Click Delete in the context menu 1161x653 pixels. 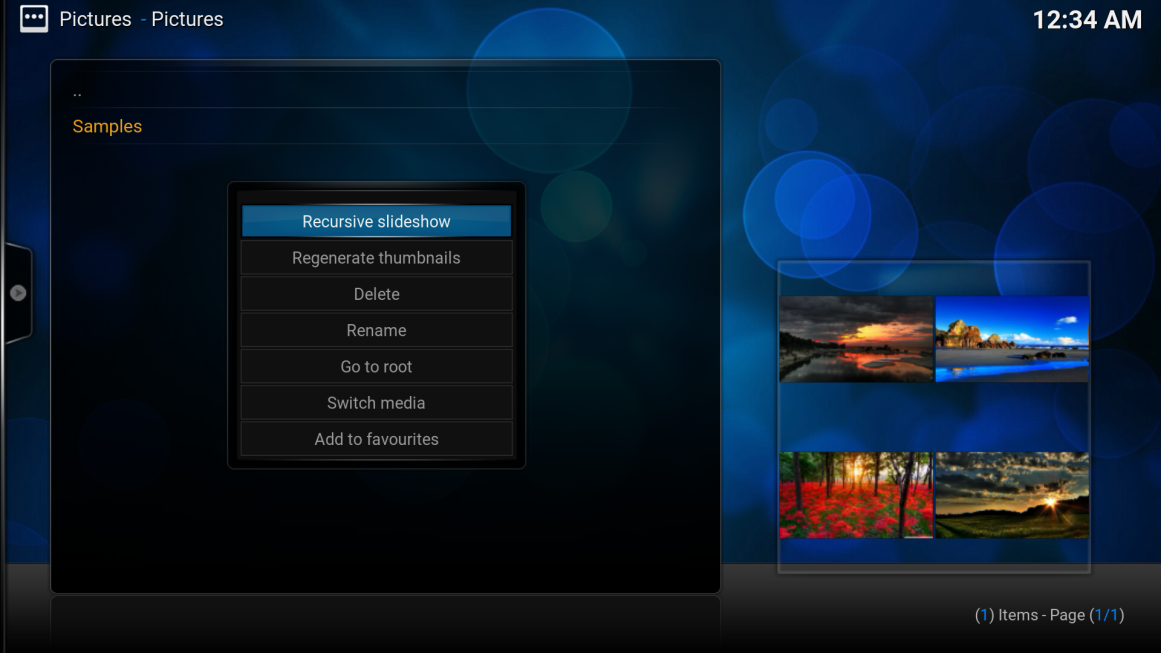[376, 294]
